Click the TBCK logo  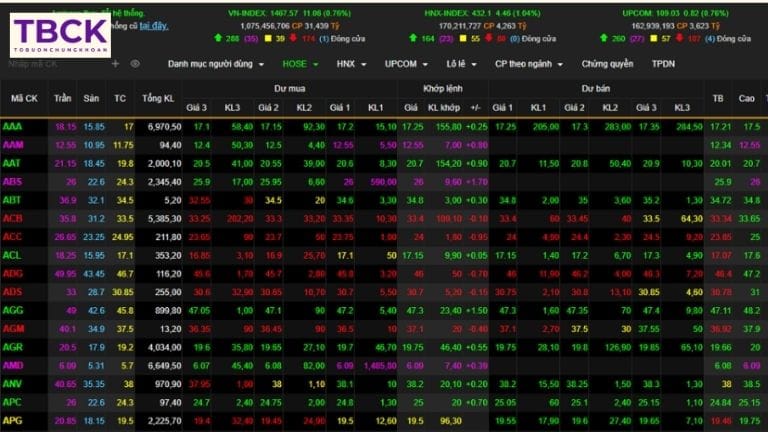60,34
